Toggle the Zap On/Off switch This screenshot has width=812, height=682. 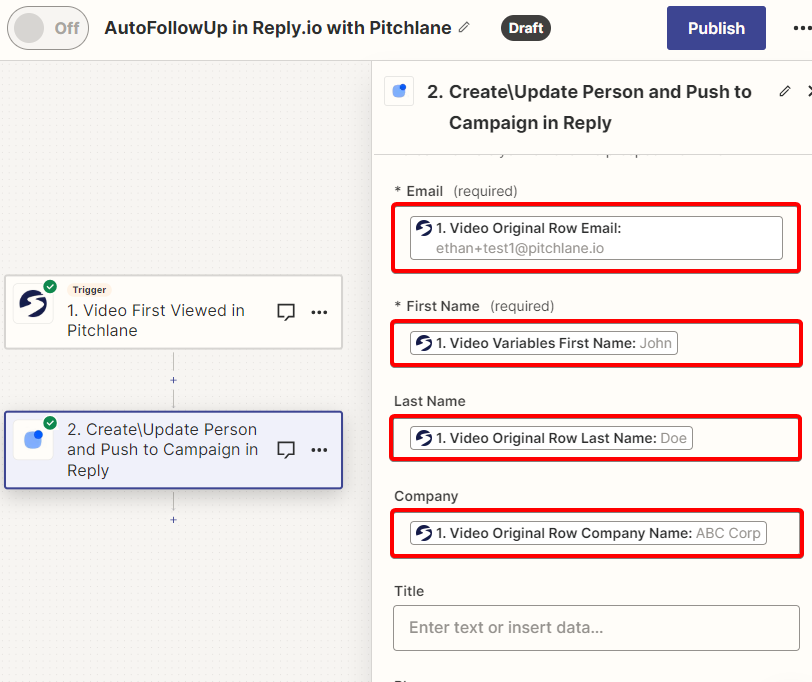click(x=48, y=28)
